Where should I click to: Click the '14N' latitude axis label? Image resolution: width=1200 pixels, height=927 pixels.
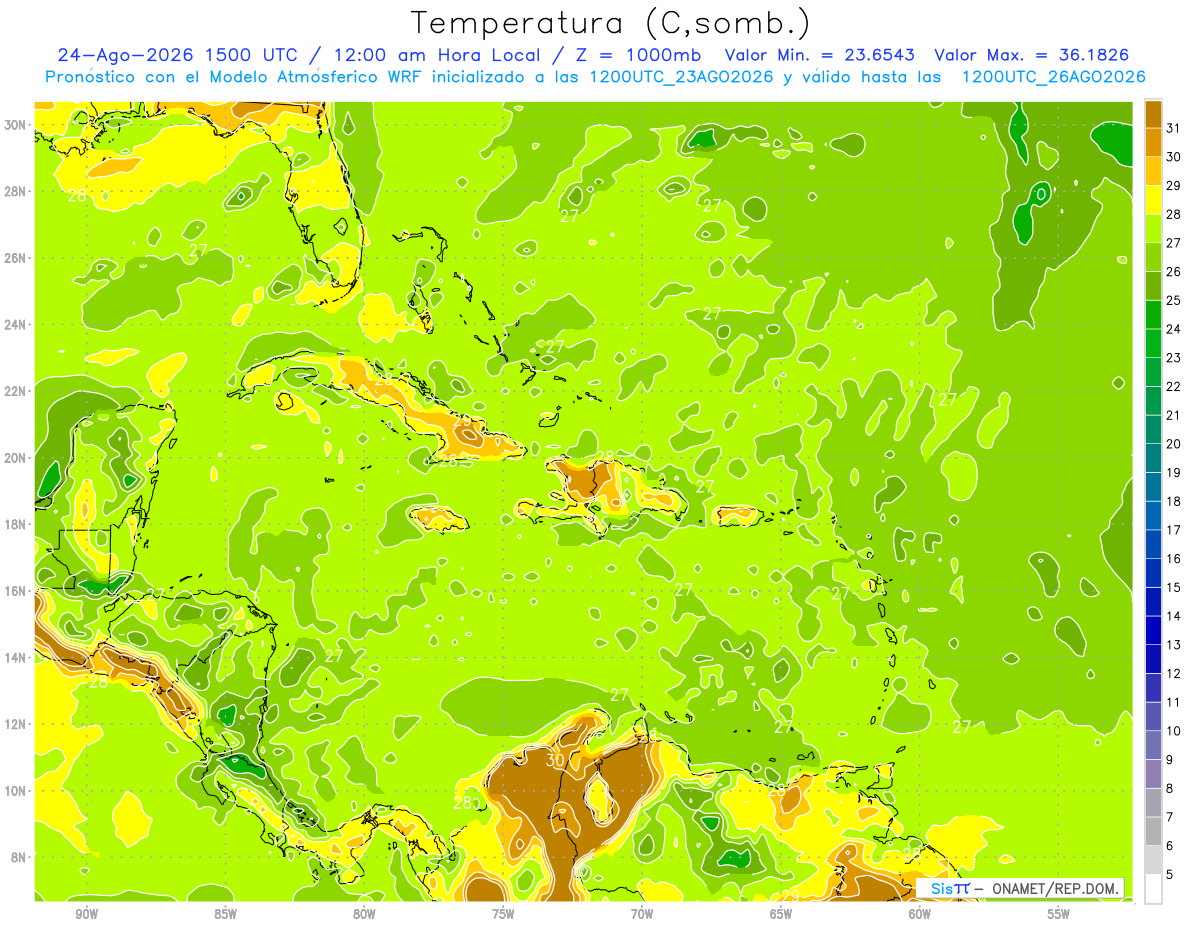[x=17, y=658]
